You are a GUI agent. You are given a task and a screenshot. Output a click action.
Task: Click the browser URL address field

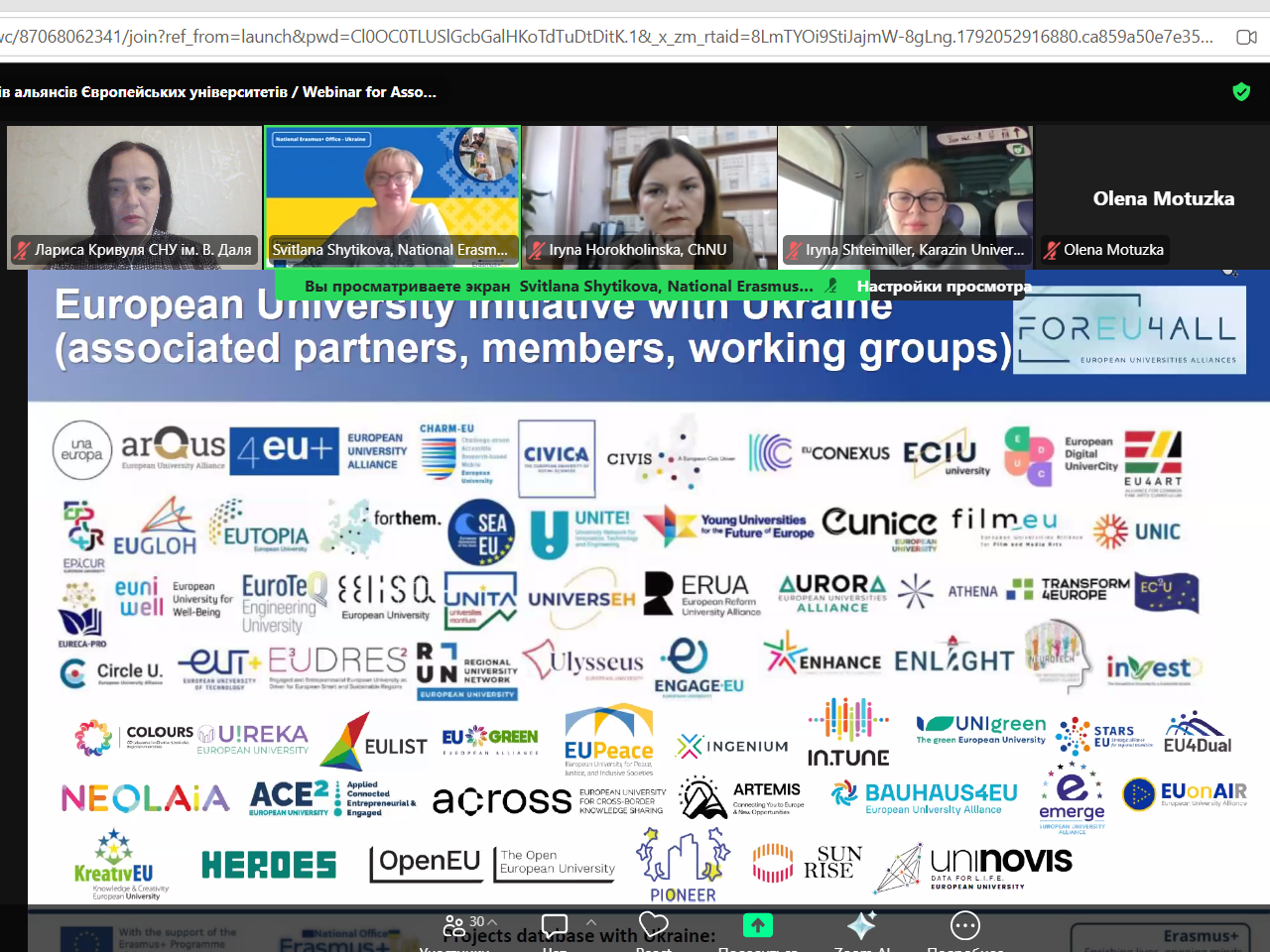(606, 37)
